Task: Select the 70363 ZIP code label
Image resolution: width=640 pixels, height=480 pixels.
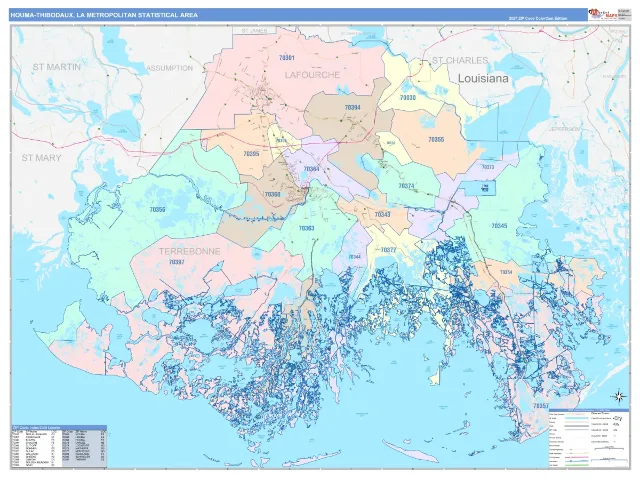Action: coord(306,228)
